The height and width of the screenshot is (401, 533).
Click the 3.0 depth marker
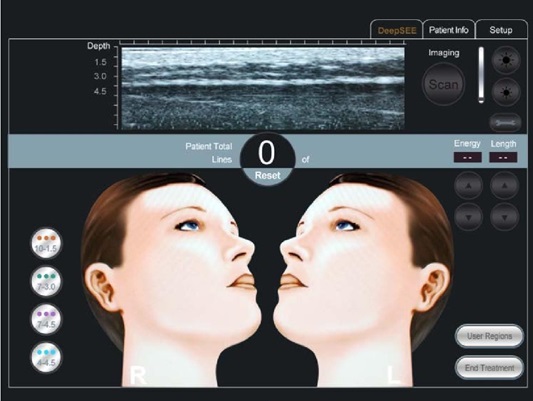tap(100, 76)
